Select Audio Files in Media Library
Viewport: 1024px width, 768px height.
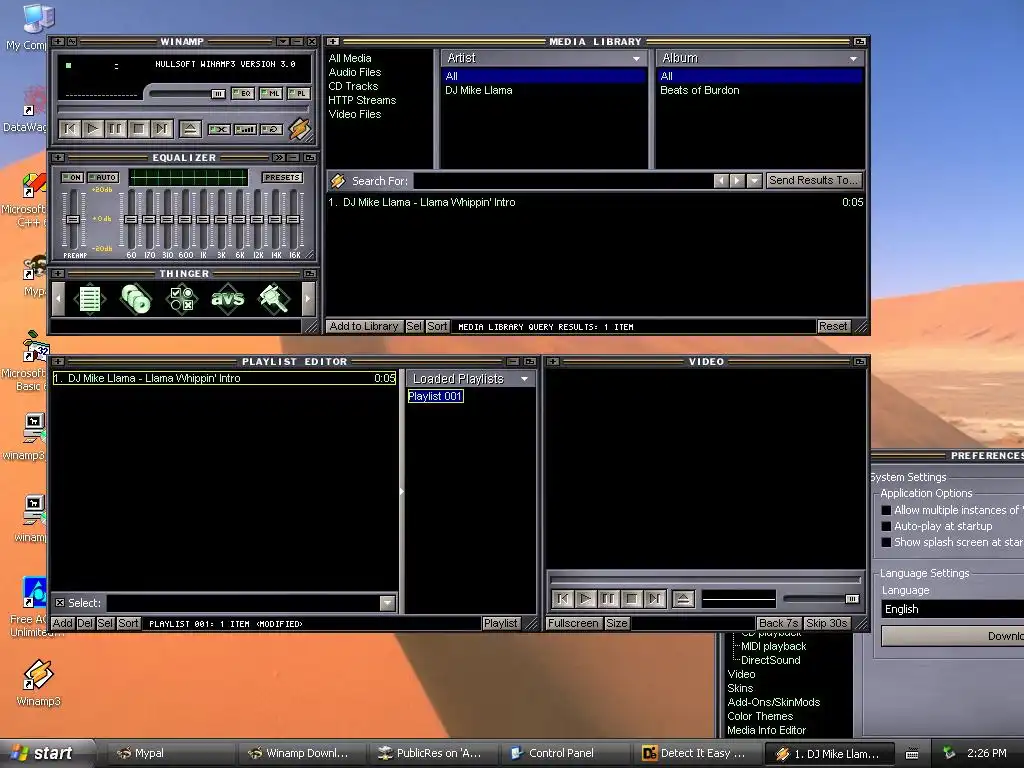[x=355, y=72]
